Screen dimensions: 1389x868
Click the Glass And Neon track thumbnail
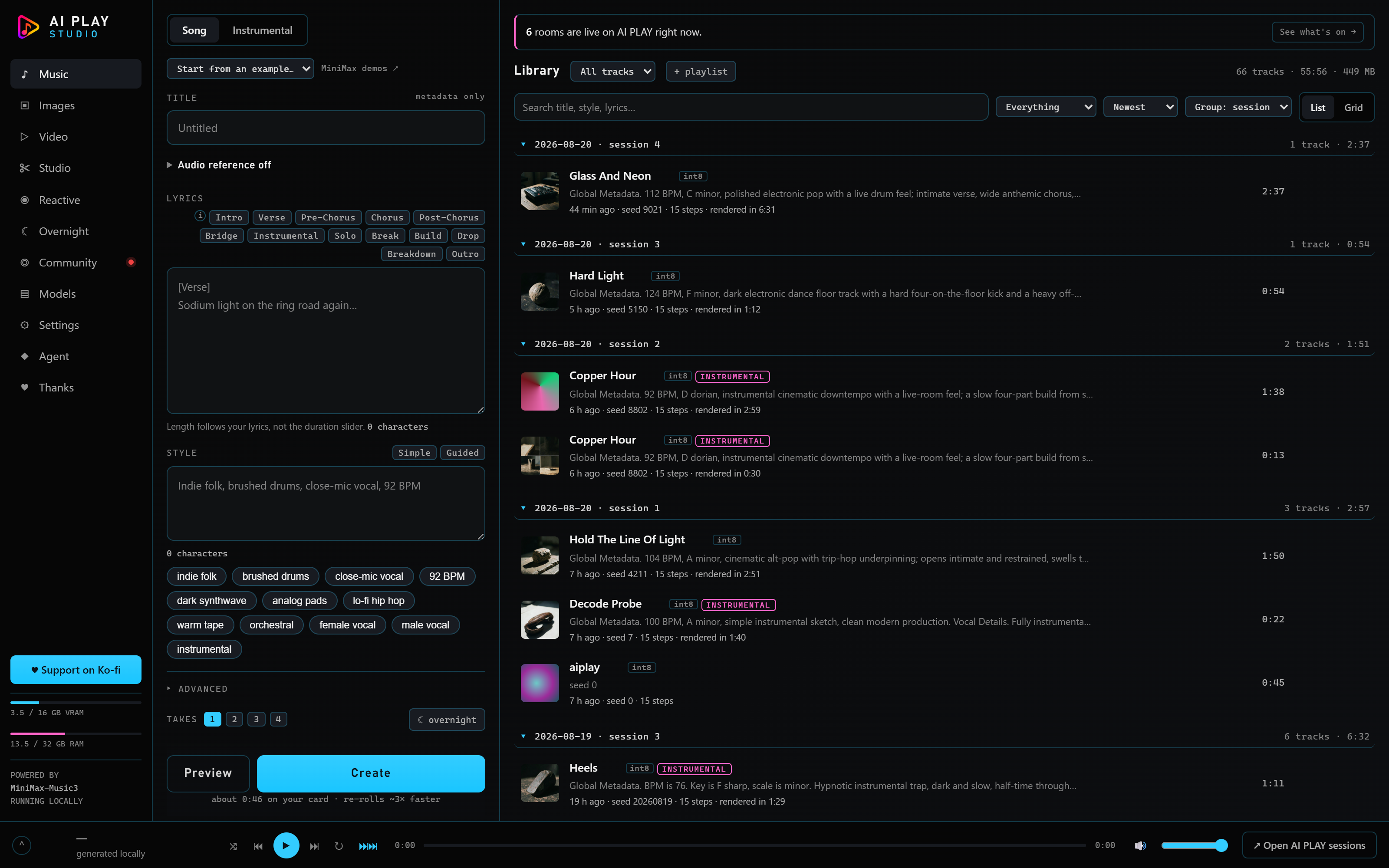coord(540,191)
